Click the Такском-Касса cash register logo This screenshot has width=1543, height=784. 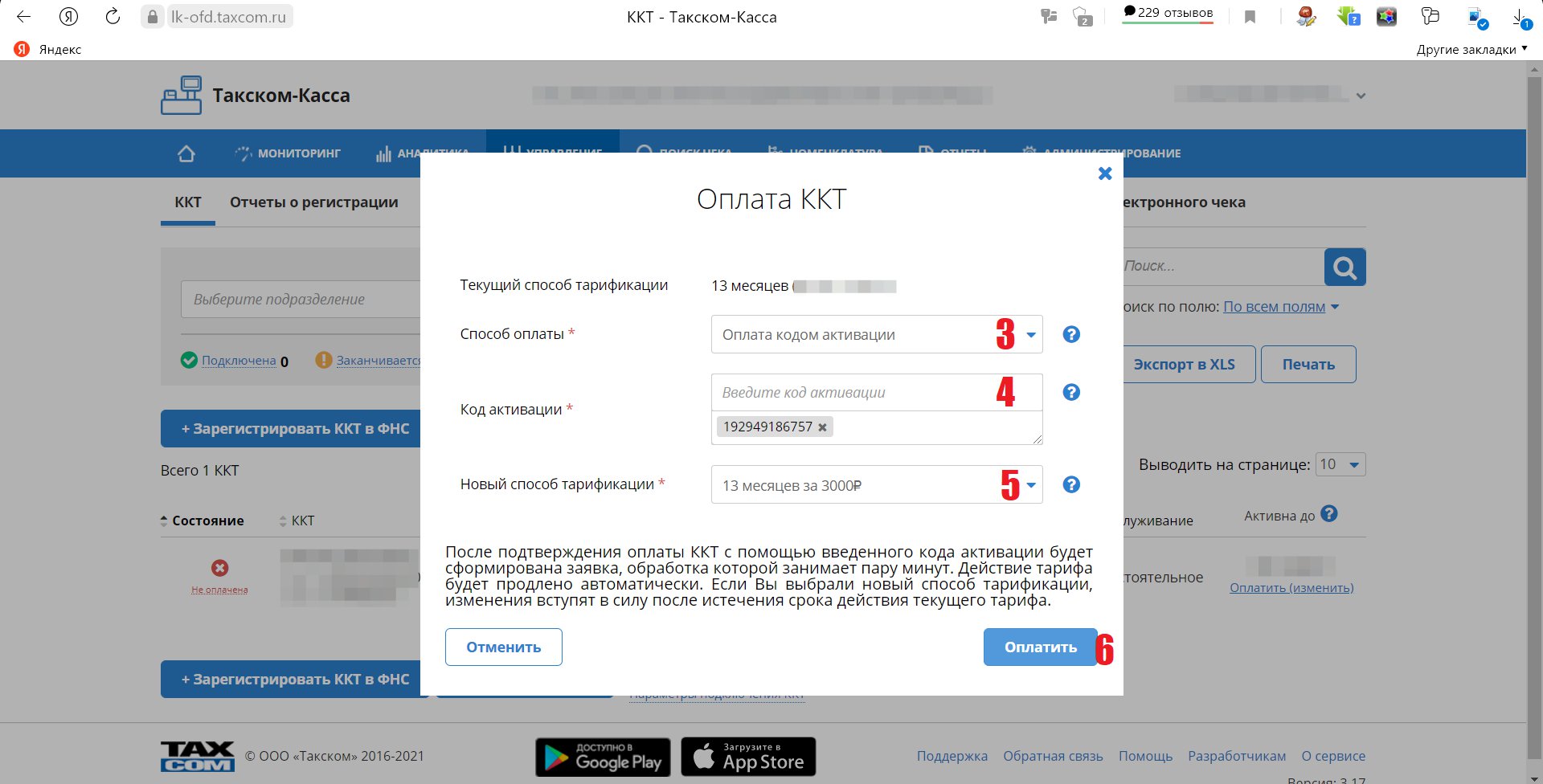pyautogui.click(x=181, y=95)
